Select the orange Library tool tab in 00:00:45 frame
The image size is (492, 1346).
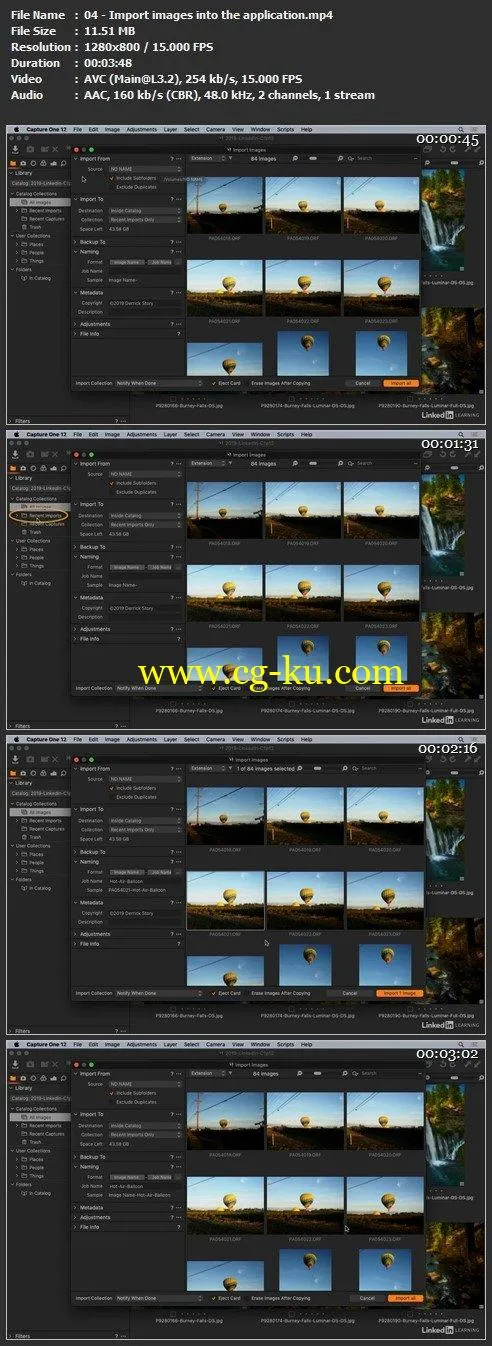pyautogui.click(x=13, y=162)
